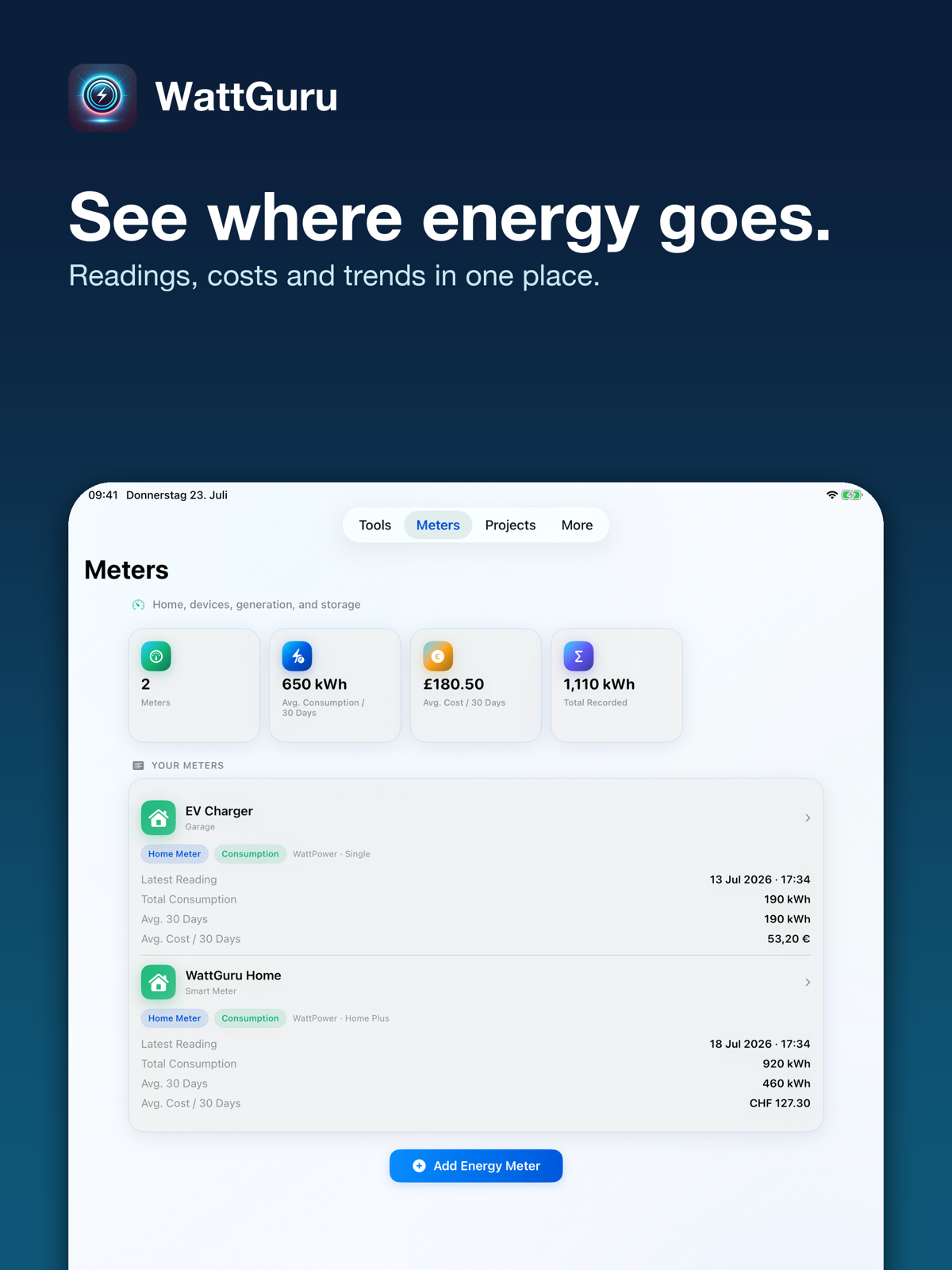Click Home Meter tag under EV Charger

click(175, 854)
